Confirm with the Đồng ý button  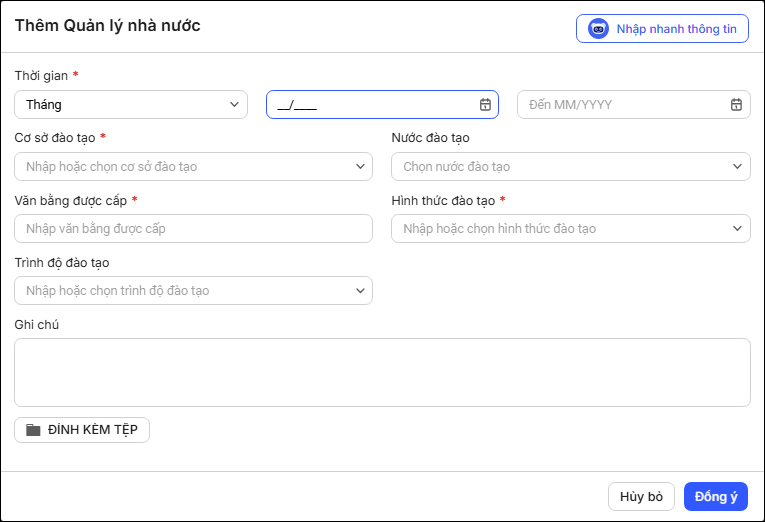click(x=716, y=497)
